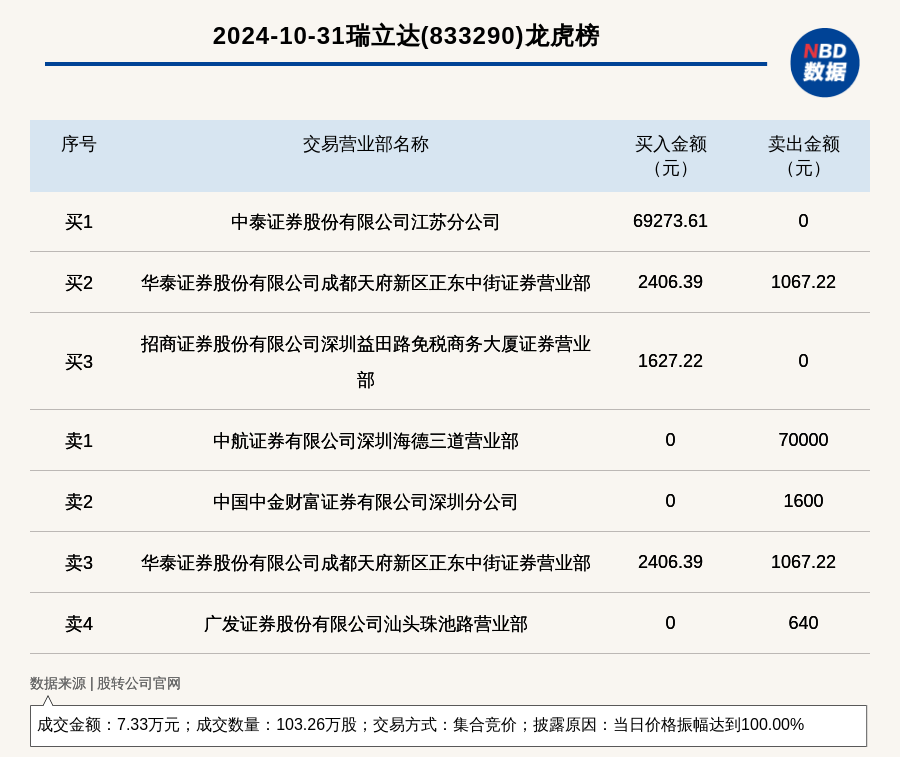Select the buy amount 69273.61

[670, 221]
